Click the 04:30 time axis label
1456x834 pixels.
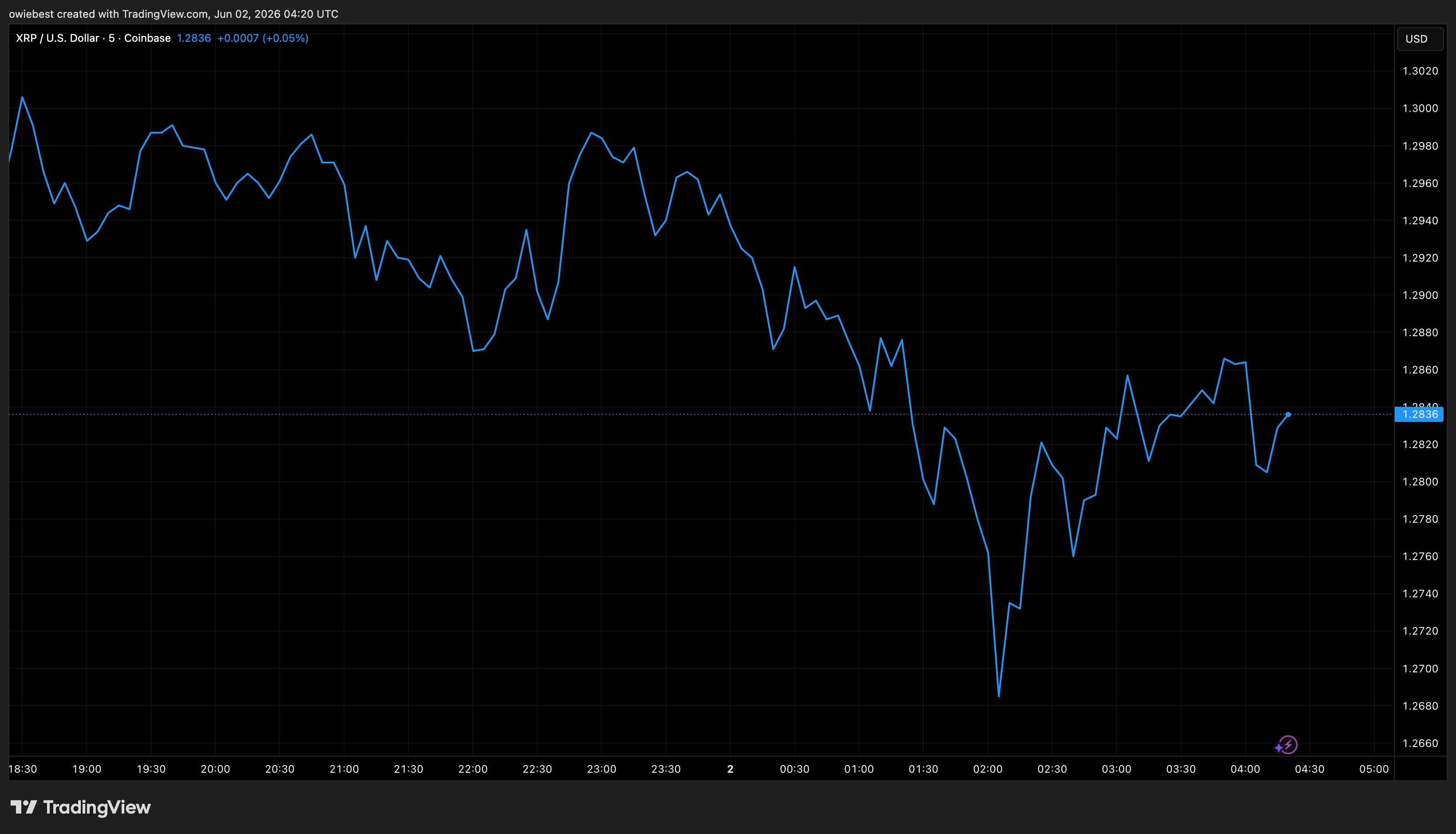(x=1310, y=769)
